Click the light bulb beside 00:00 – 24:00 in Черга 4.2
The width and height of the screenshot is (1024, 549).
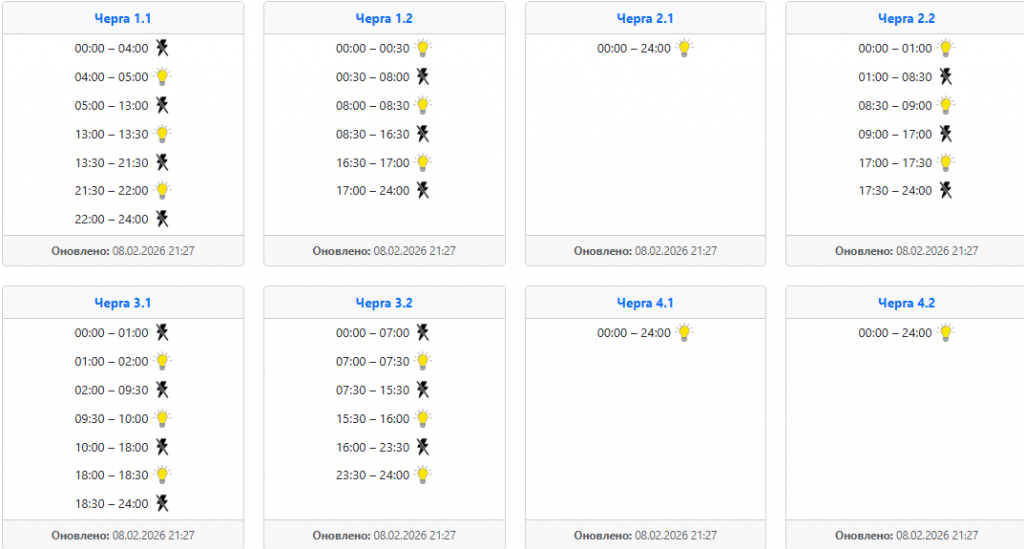pyautogui.click(x=945, y=333)
